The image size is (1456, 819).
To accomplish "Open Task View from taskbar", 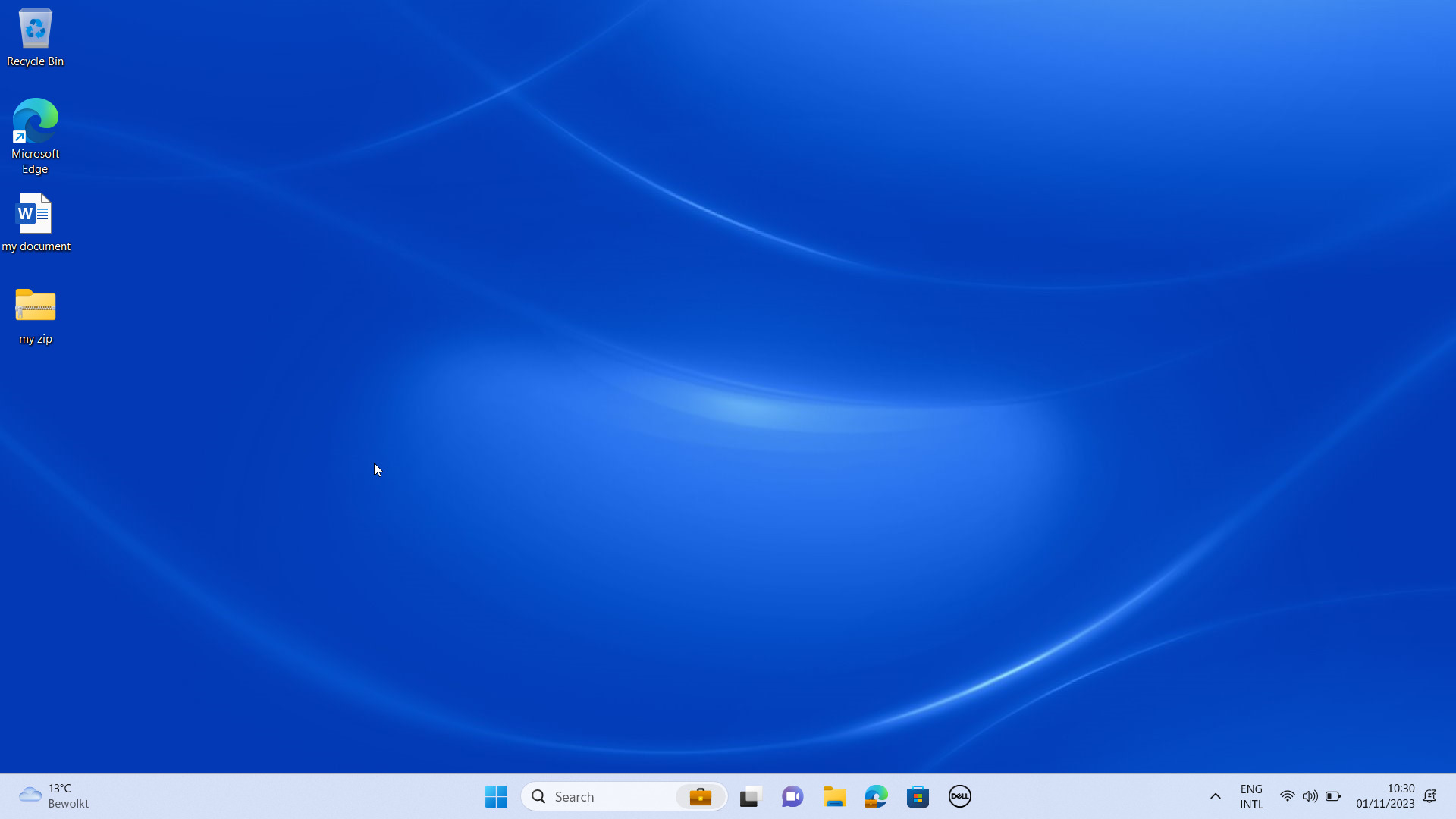I will pos(750,796).
